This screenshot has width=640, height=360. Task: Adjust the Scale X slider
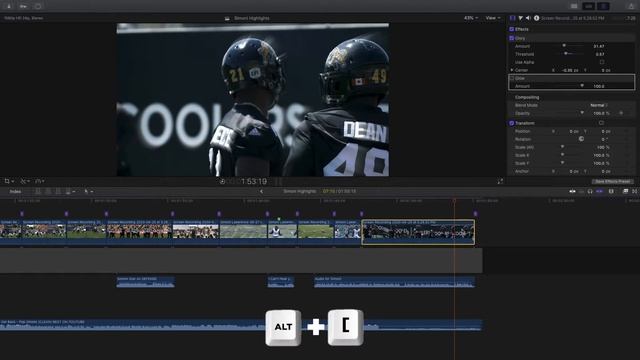(562, 155)
